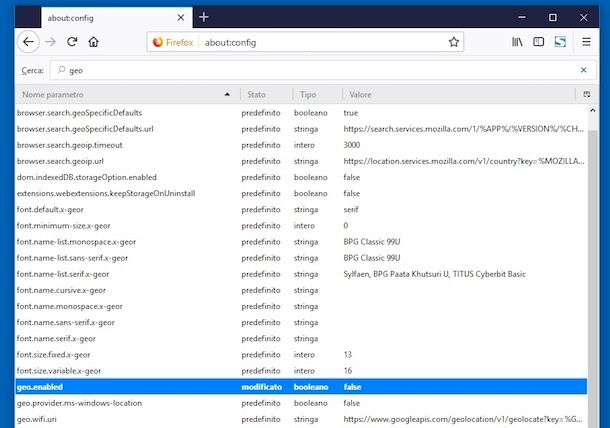Select browser.search.geoip.url preference
Image resolution: width=610 pixels, height=428 pixels.
(x=301, y=161)
